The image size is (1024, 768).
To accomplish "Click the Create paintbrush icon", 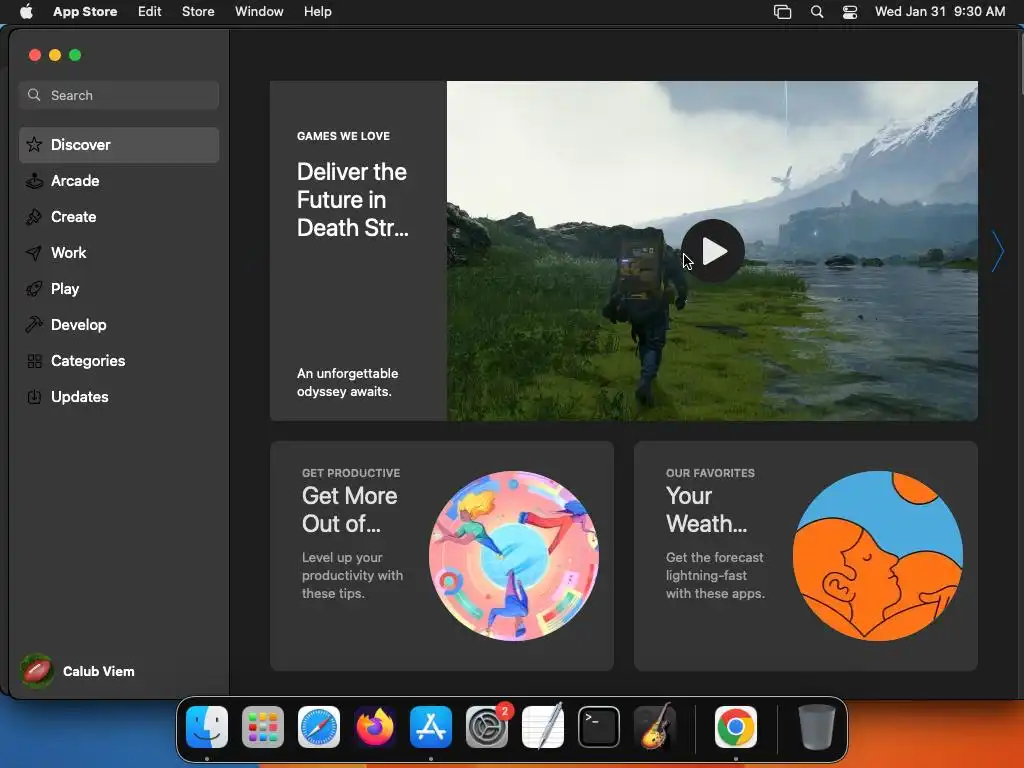I will pos(34,217).
